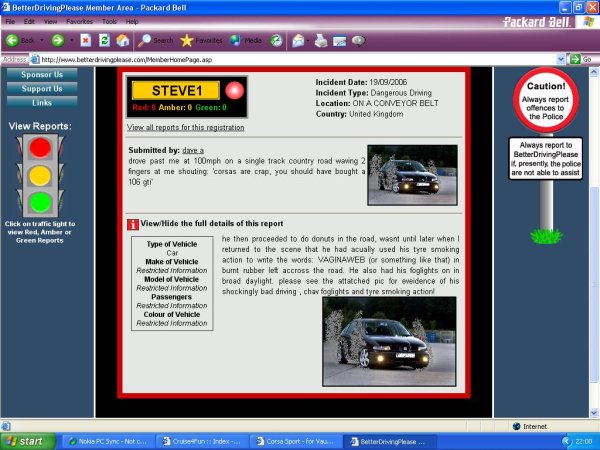This screenshot has height=450, width=600.
Task: Click the Print icon in toolbar
Action: tap(320, 40)
